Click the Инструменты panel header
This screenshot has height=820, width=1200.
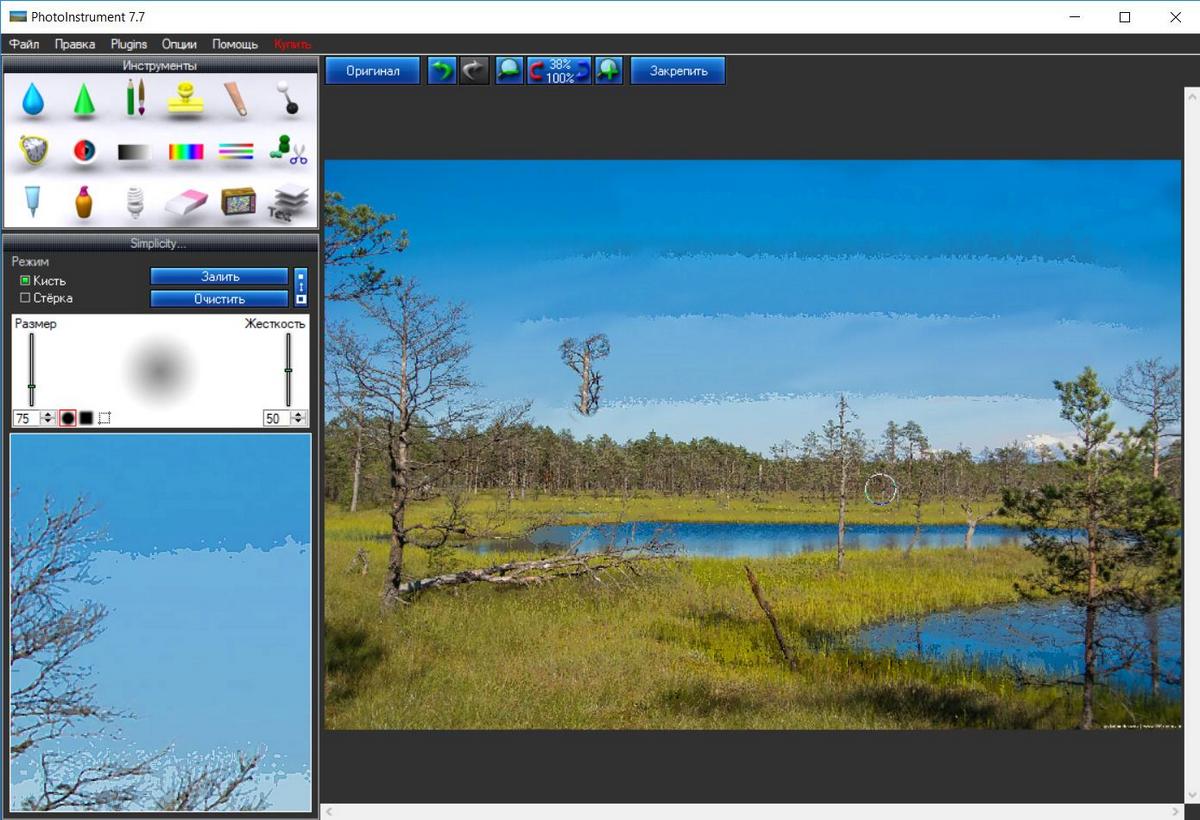(160, 65)
